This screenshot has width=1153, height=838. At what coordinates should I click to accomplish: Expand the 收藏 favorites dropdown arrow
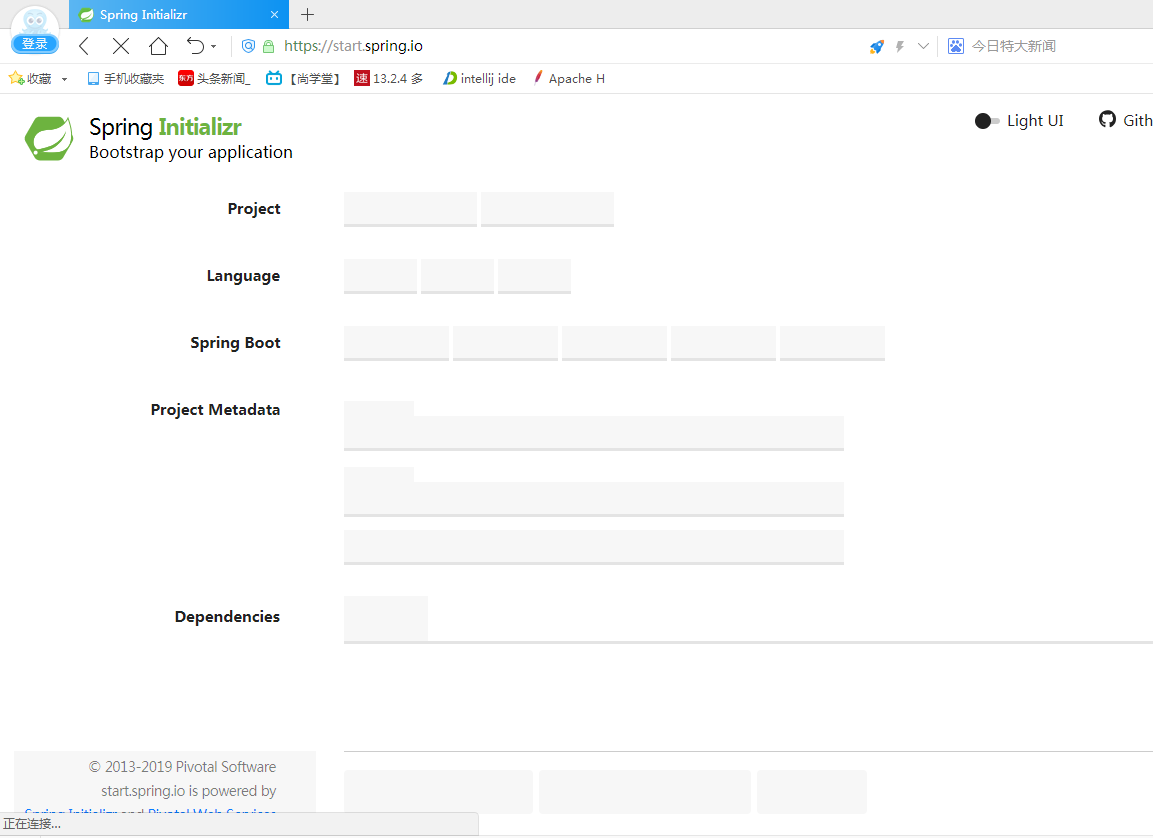(65, 79)
